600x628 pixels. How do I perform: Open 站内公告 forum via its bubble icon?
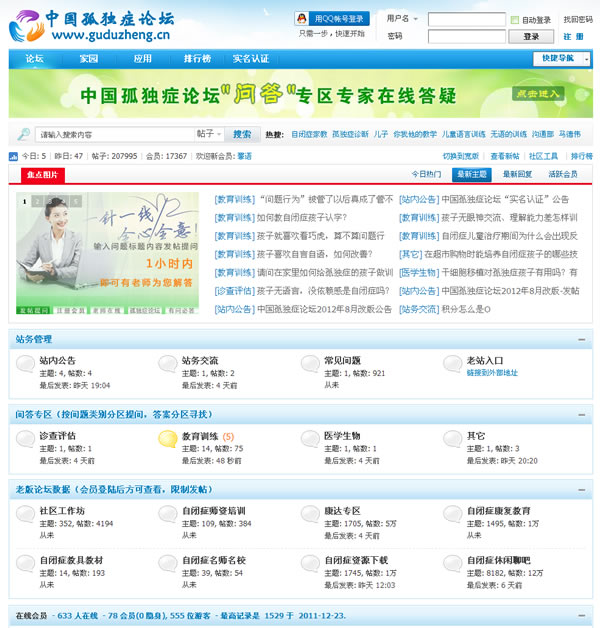tap(26, 364)
